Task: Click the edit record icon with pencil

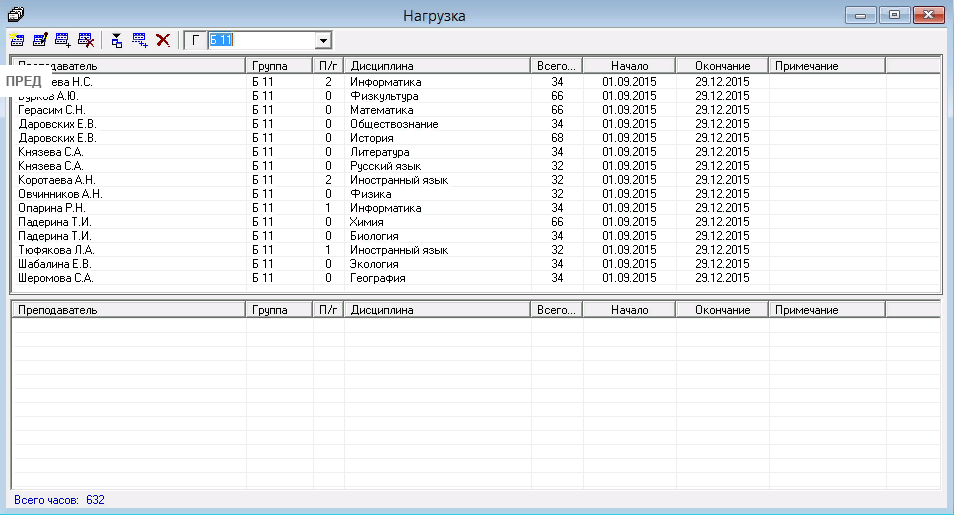Action: tap(40, 40)
